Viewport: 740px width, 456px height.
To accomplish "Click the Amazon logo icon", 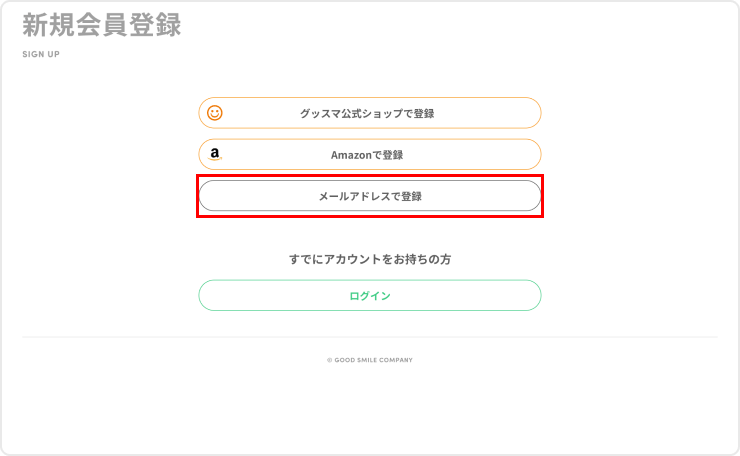I will tap(215, 155).
